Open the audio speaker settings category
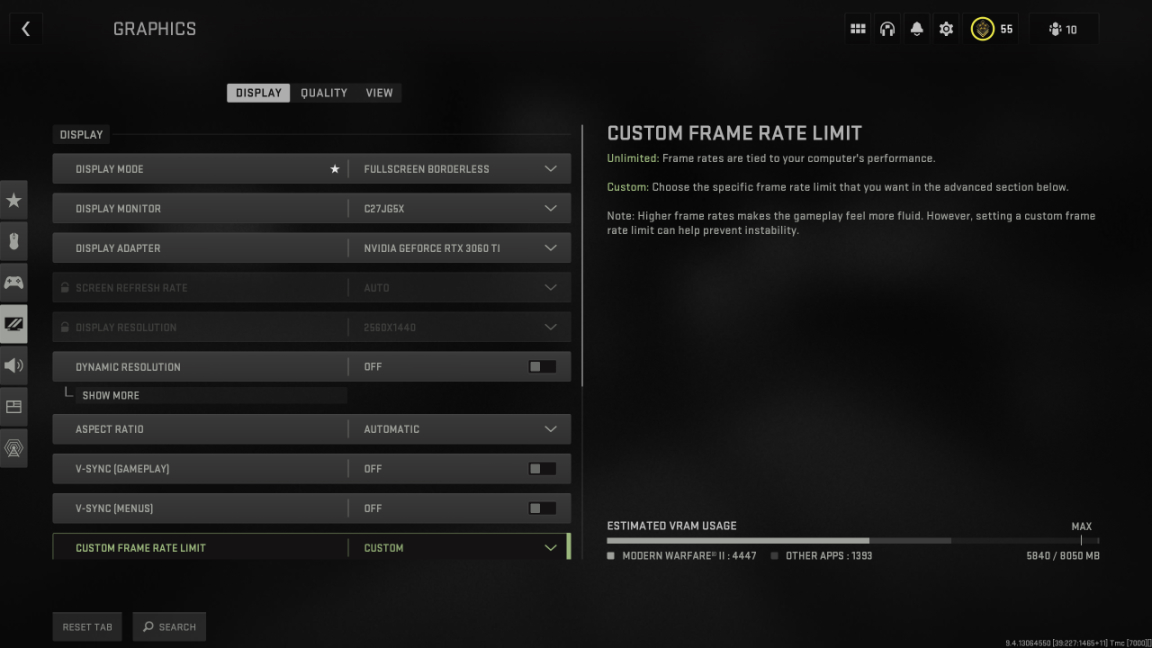This screenshot has width=1152, height=648. [14, 366]
